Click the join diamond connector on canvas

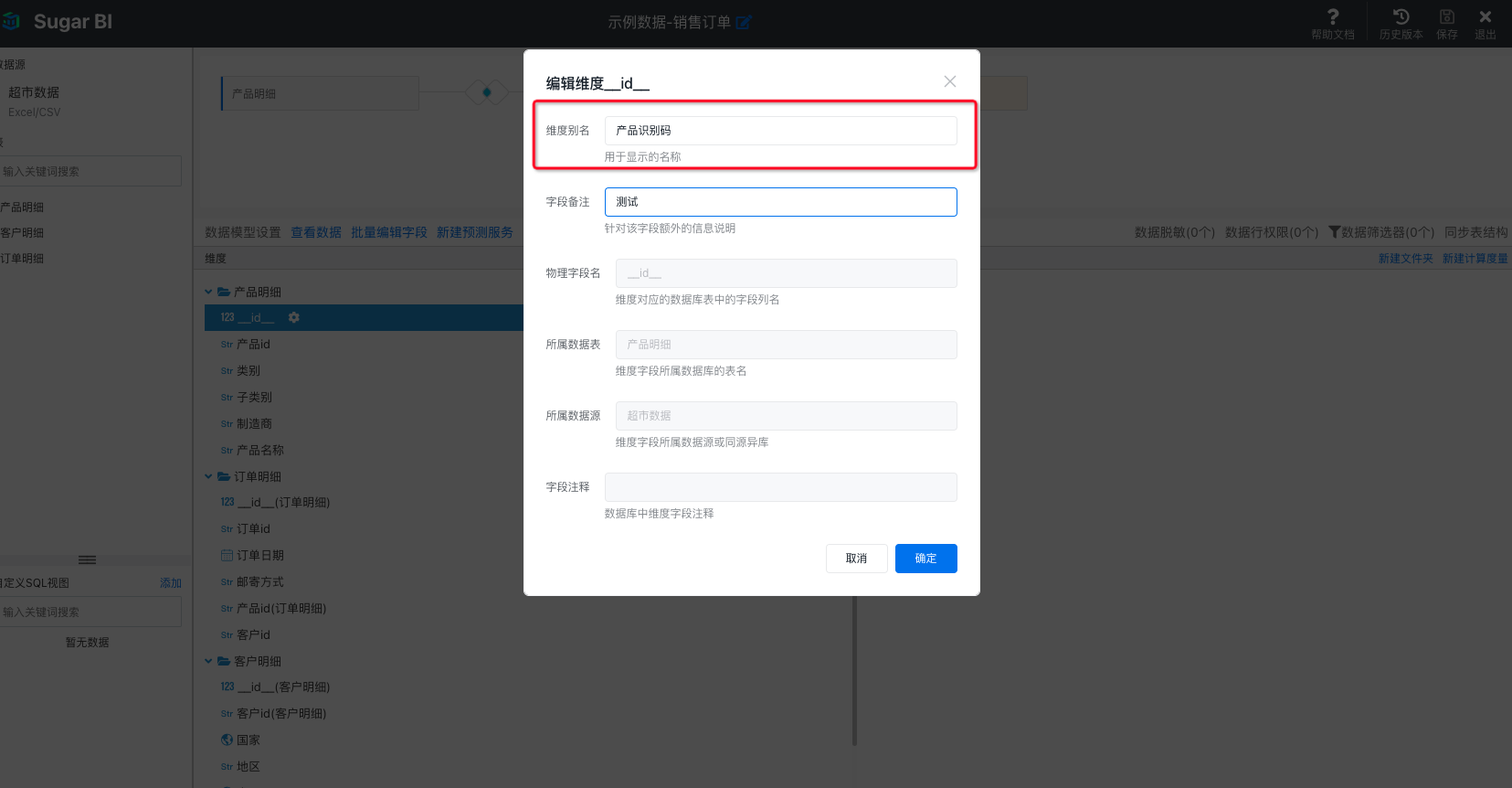(x=487, y=92)
